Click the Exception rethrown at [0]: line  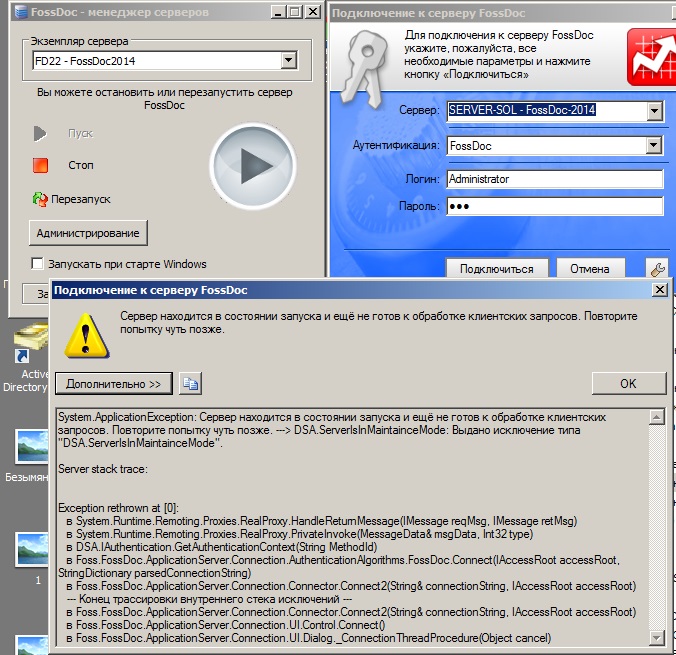(x=118, y=508)
